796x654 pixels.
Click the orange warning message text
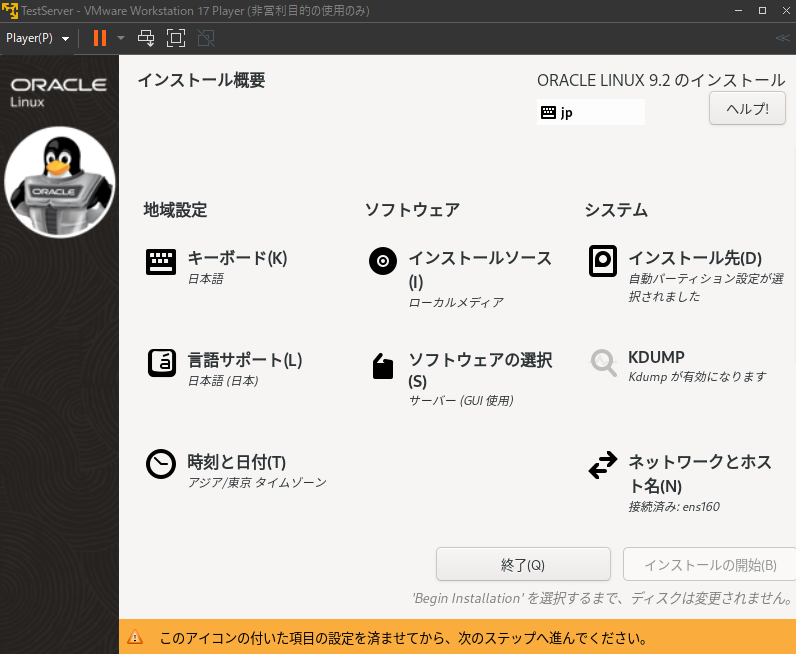point(403,638)
